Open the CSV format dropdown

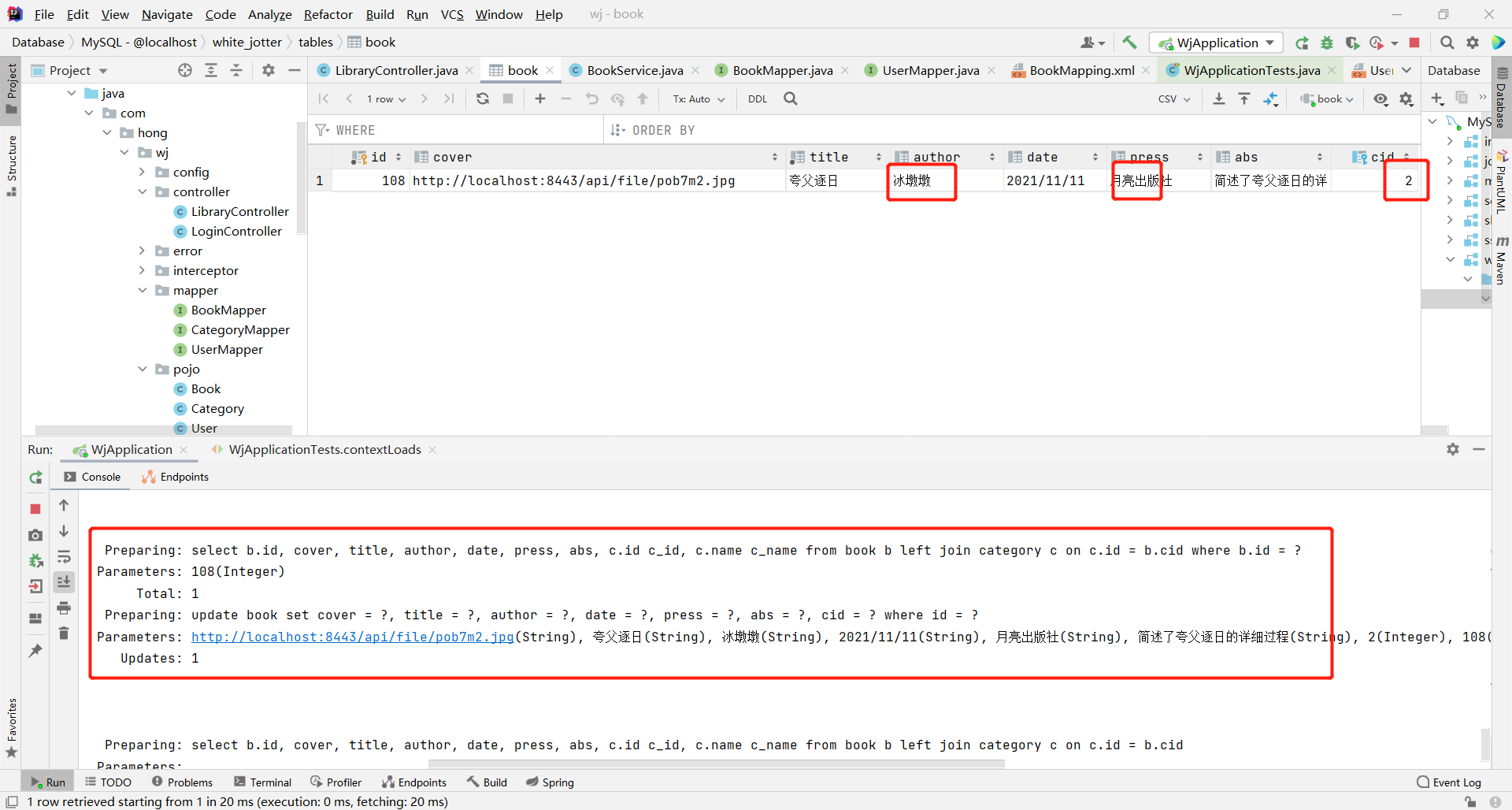tap(1173, 99)
